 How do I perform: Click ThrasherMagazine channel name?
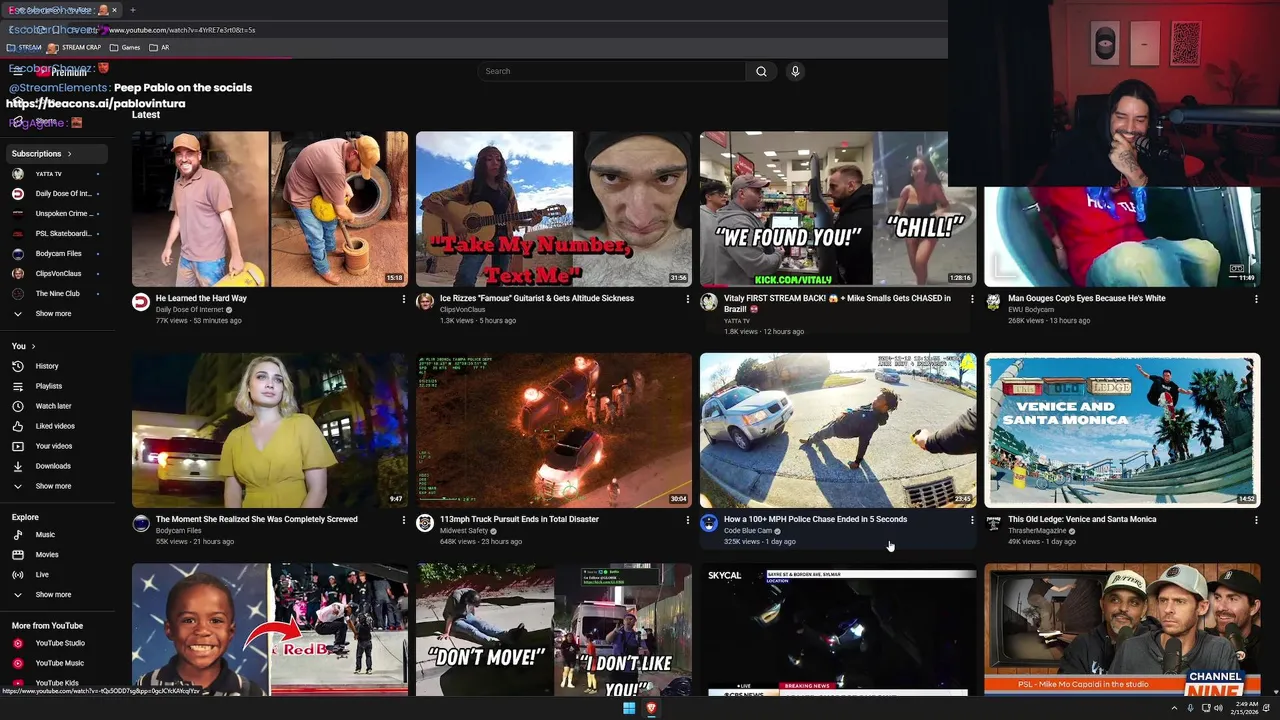1038,531
